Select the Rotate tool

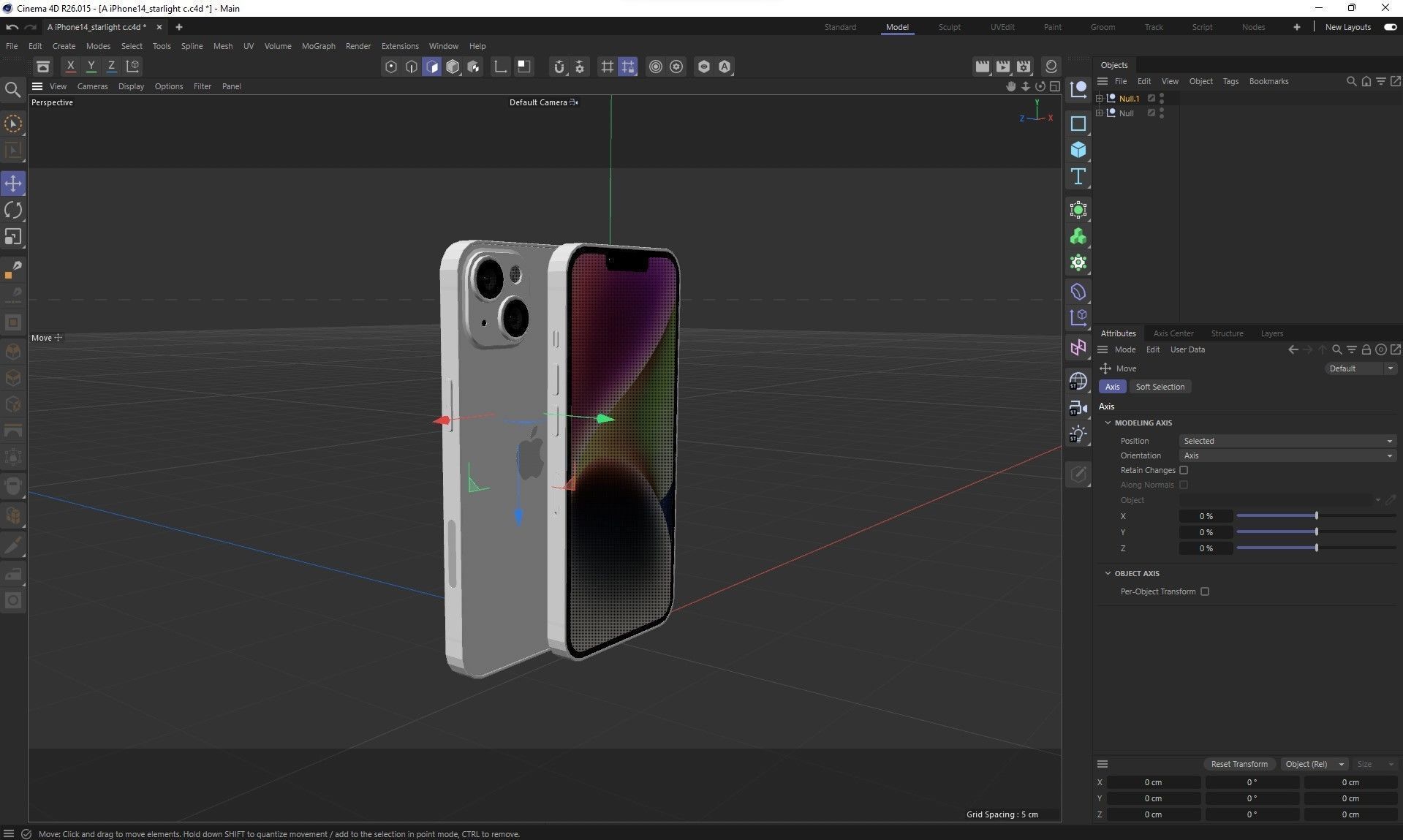[13, 211]
